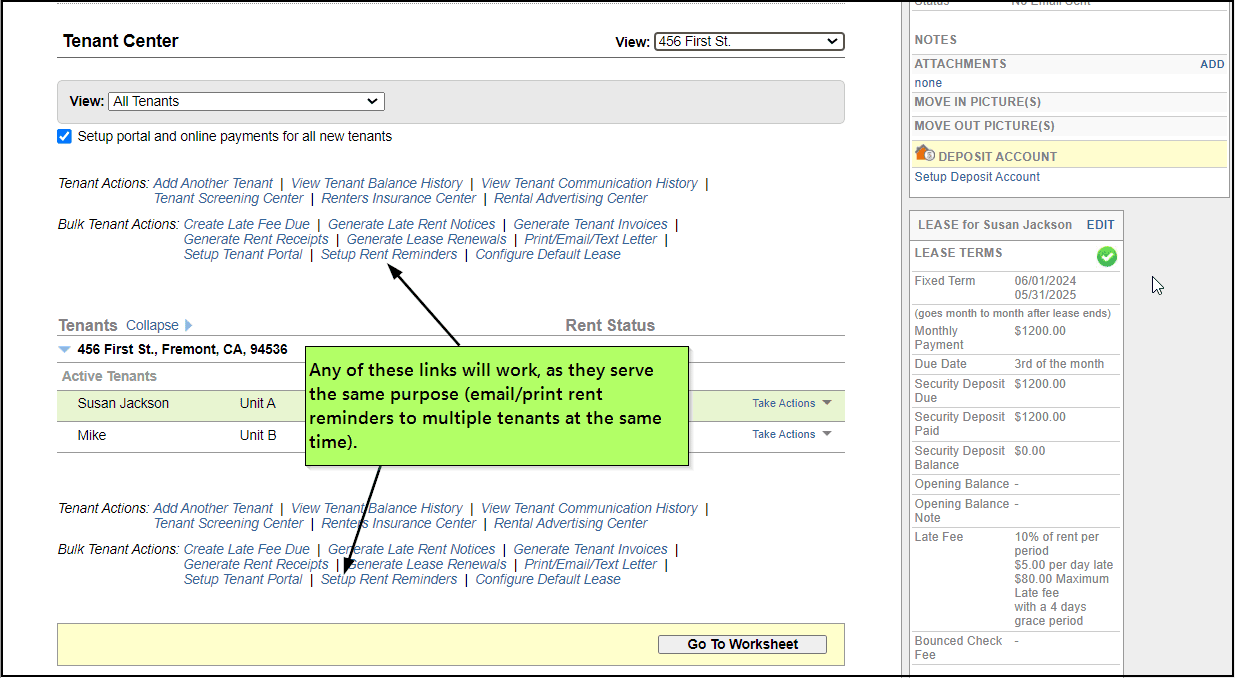Click the top Rental Advertising Center link
The width and height of the screenshot is (1235, 678).
pos(570,199)
